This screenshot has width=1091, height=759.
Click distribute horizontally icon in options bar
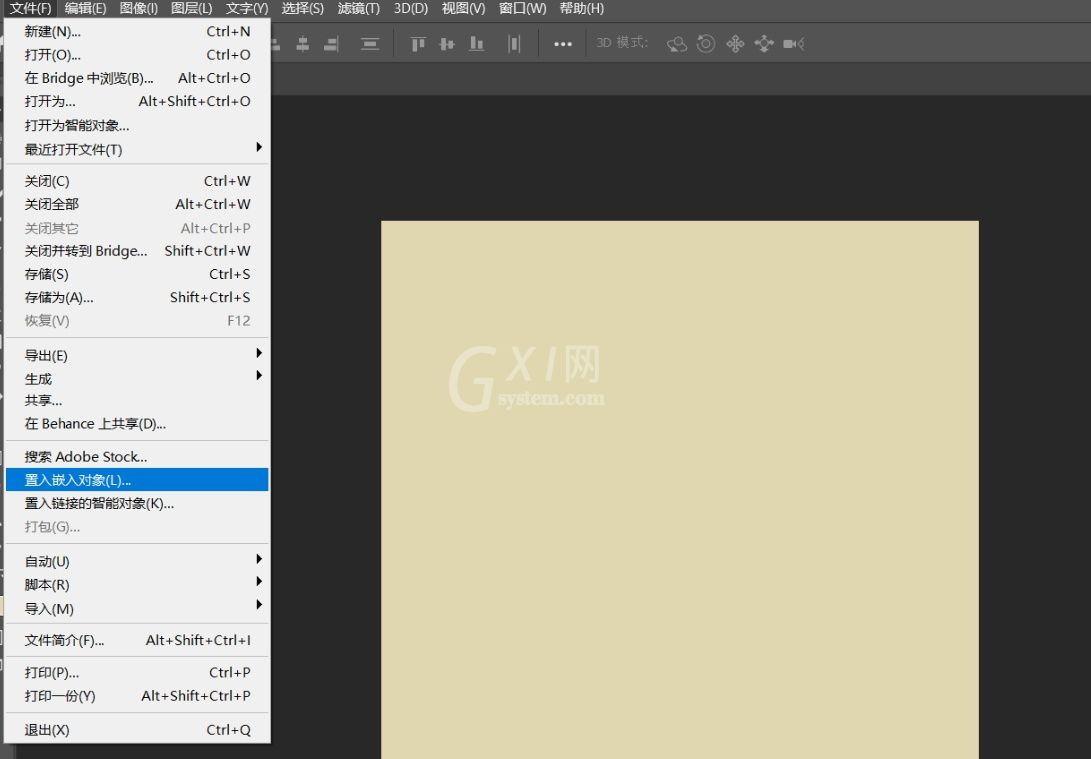click(514, 44)
